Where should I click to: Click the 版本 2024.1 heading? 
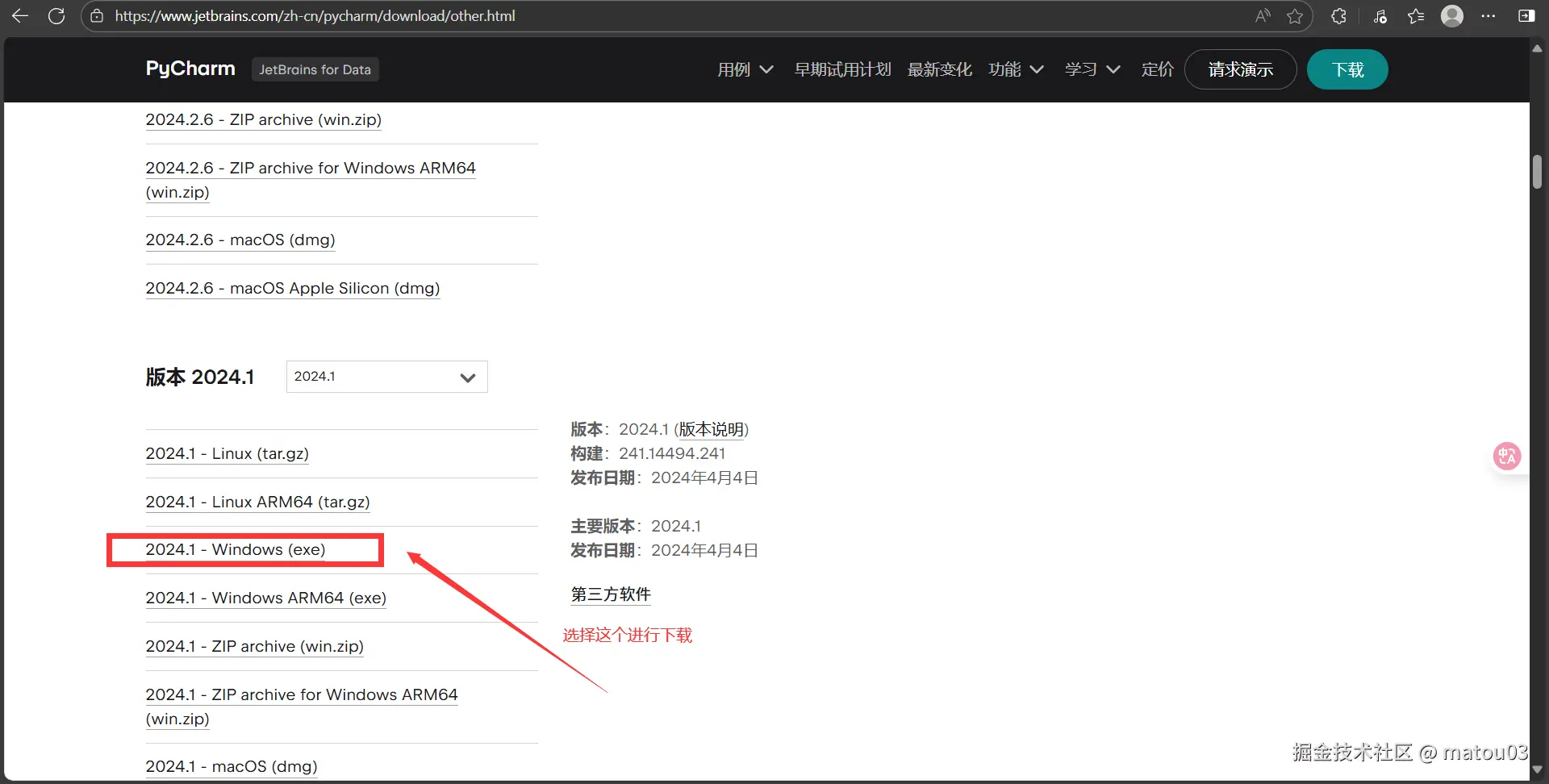click(200, 377)
